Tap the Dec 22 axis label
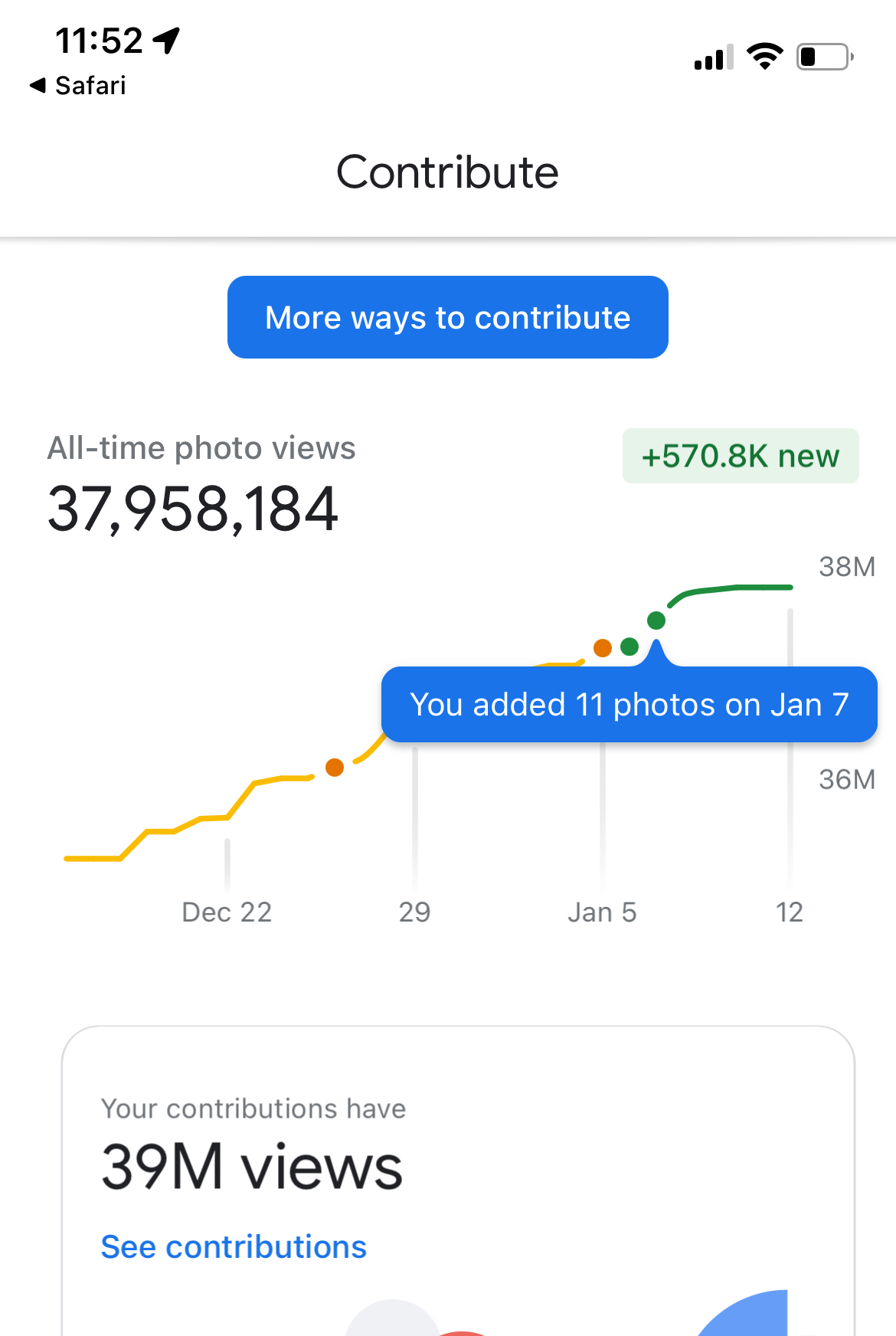This screenshot has width=896, height=1336. click(227, 912)
